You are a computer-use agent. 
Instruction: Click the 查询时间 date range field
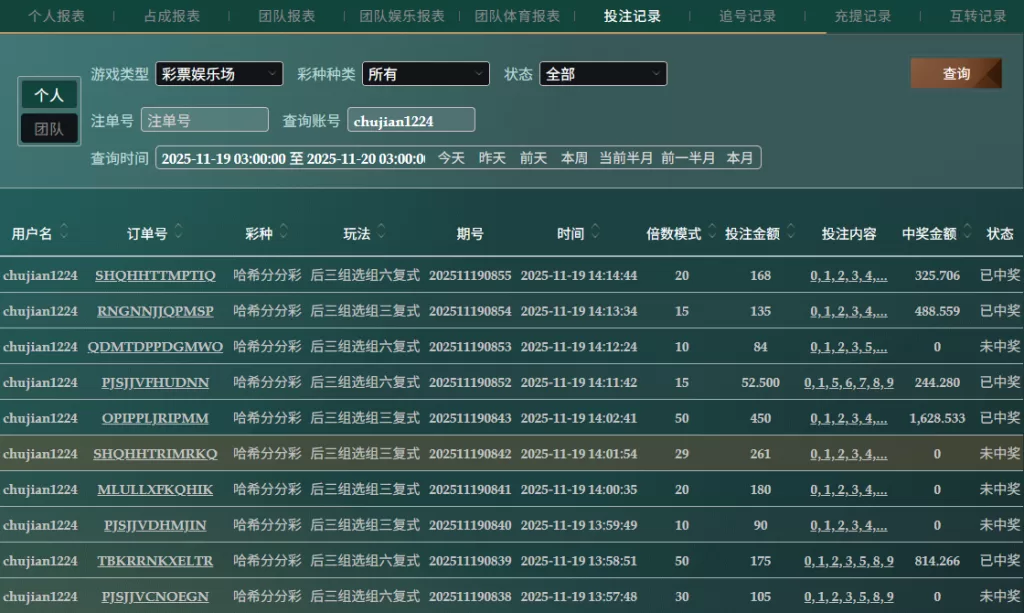tap(292, 158)
